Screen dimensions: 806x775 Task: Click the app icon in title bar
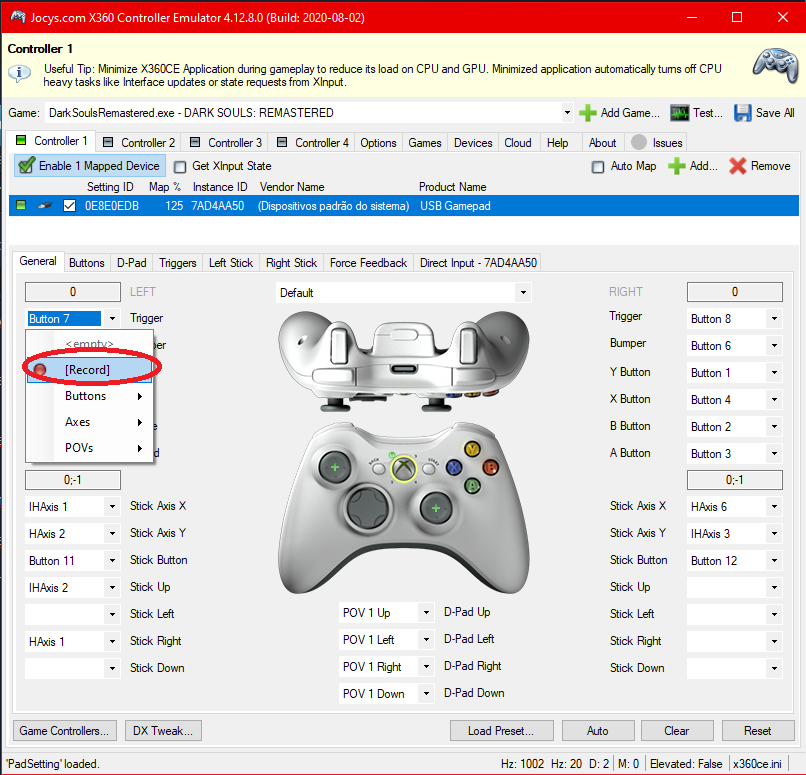18,17
